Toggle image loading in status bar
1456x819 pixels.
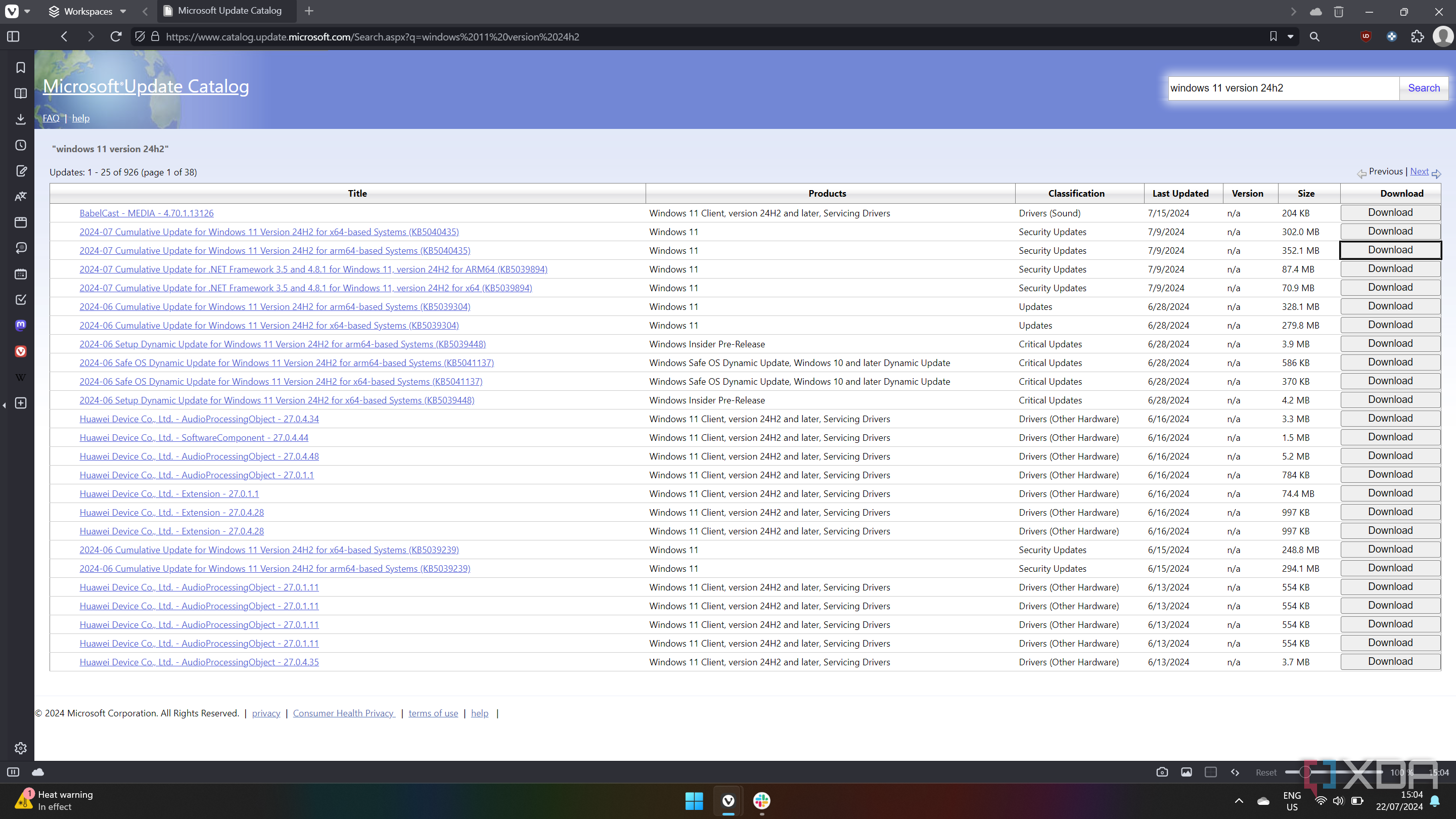[1186, 772]
